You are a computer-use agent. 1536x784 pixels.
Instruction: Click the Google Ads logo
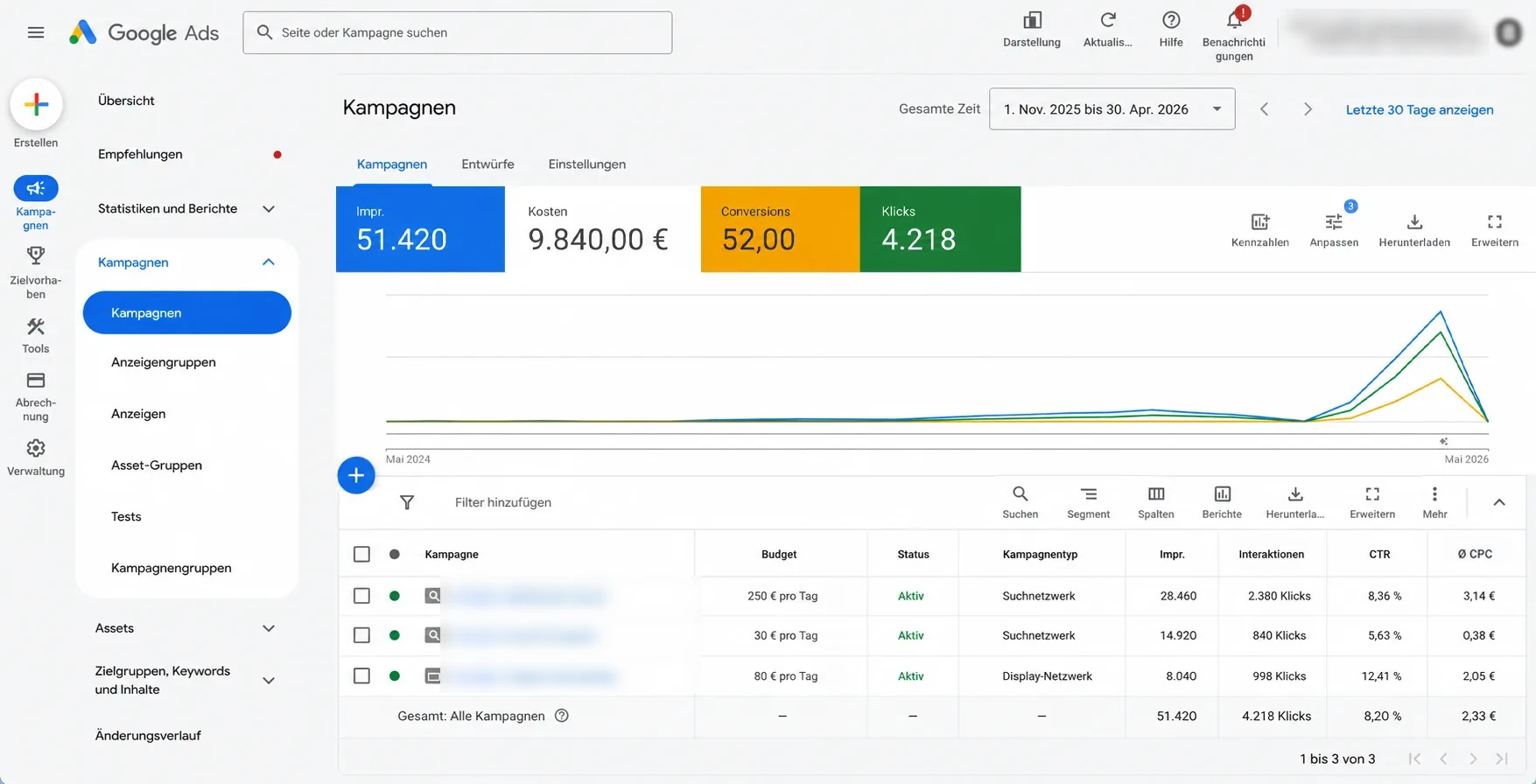144,32
